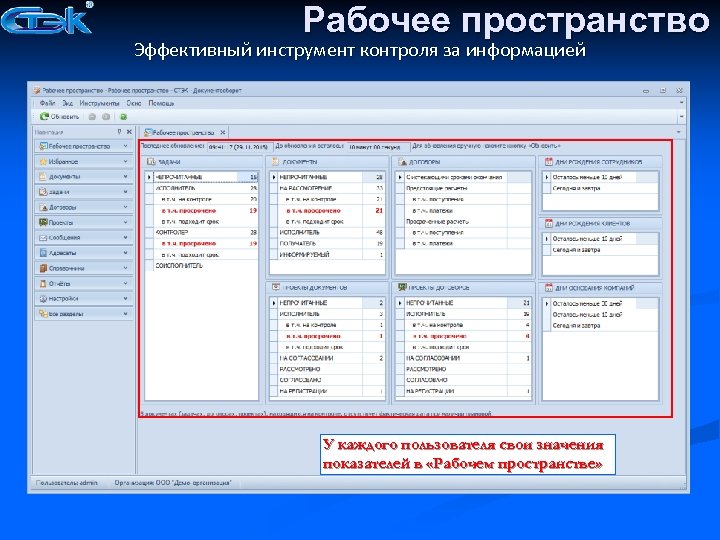Click the Договоры panel header icon

click(402, 162)
